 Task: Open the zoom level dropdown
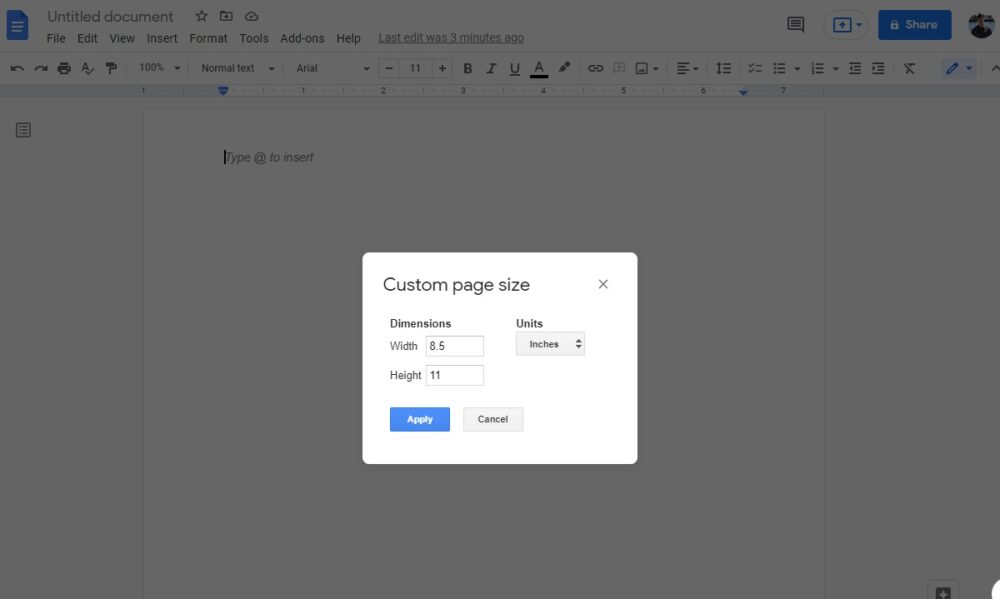tap(157, 68)
